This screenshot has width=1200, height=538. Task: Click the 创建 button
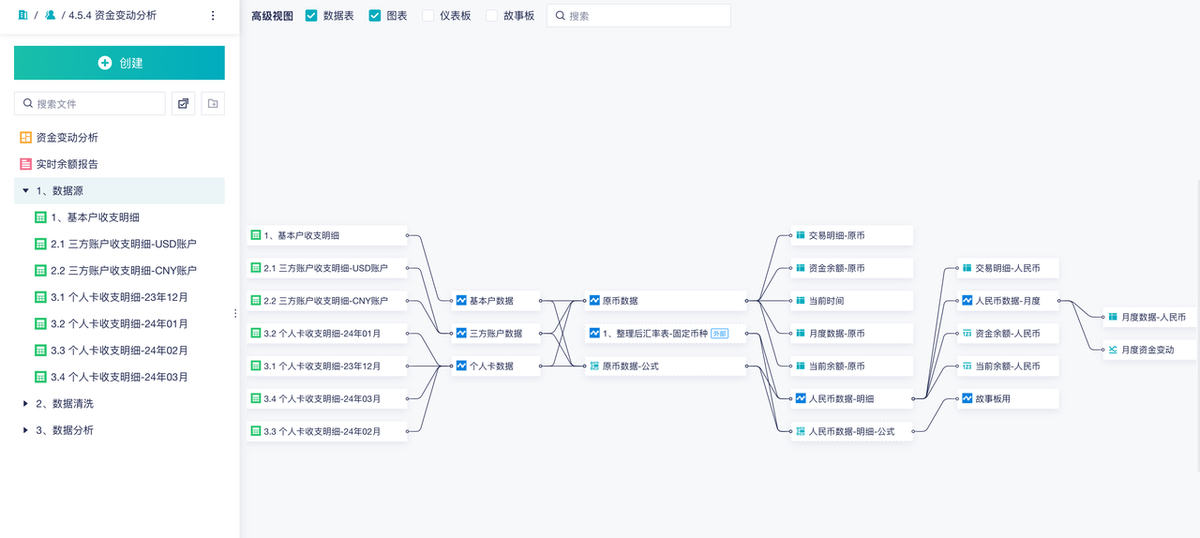(x=119, y=63)
